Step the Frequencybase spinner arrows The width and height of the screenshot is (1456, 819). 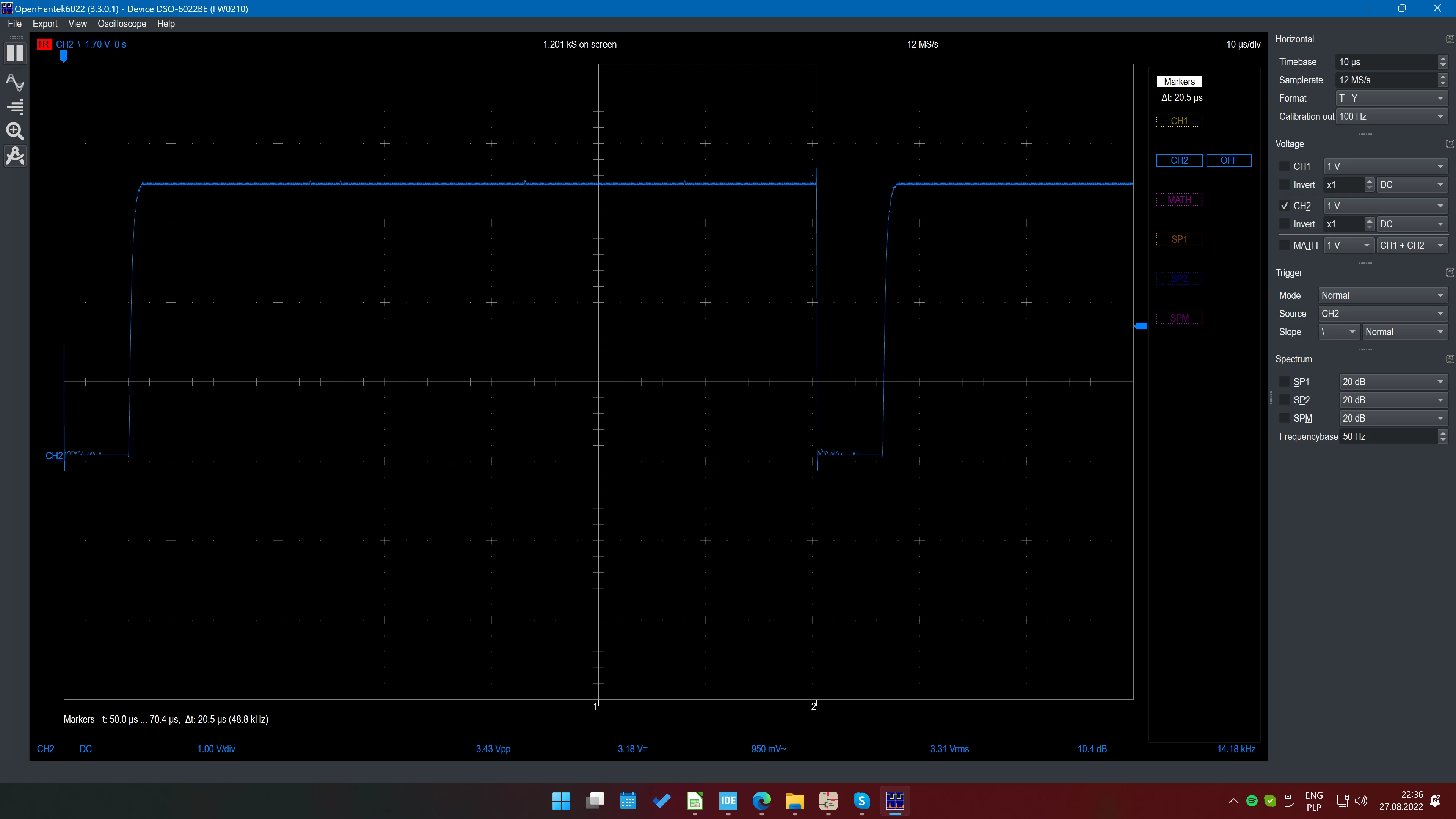(1443, 436)
